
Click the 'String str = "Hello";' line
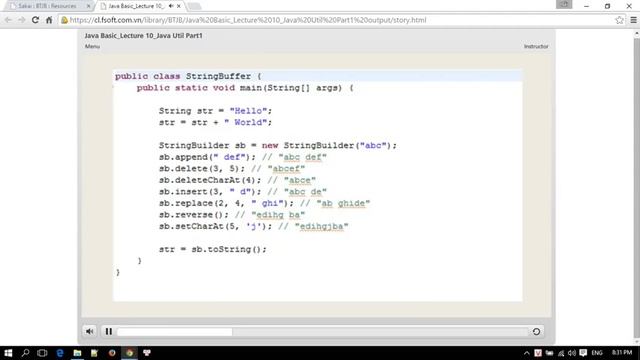[x=215, y=111]
